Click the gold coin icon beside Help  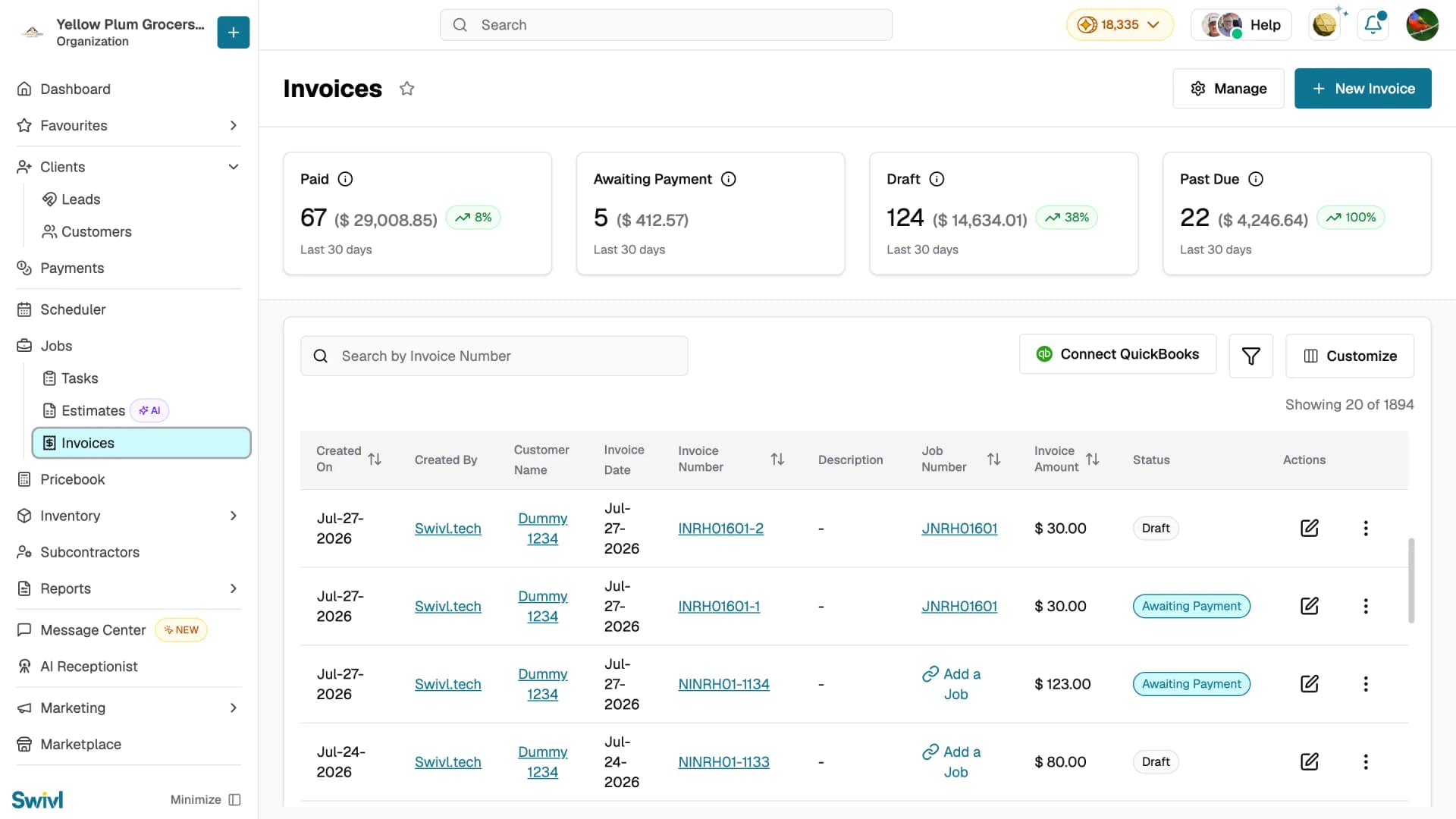pos(1325,25)
